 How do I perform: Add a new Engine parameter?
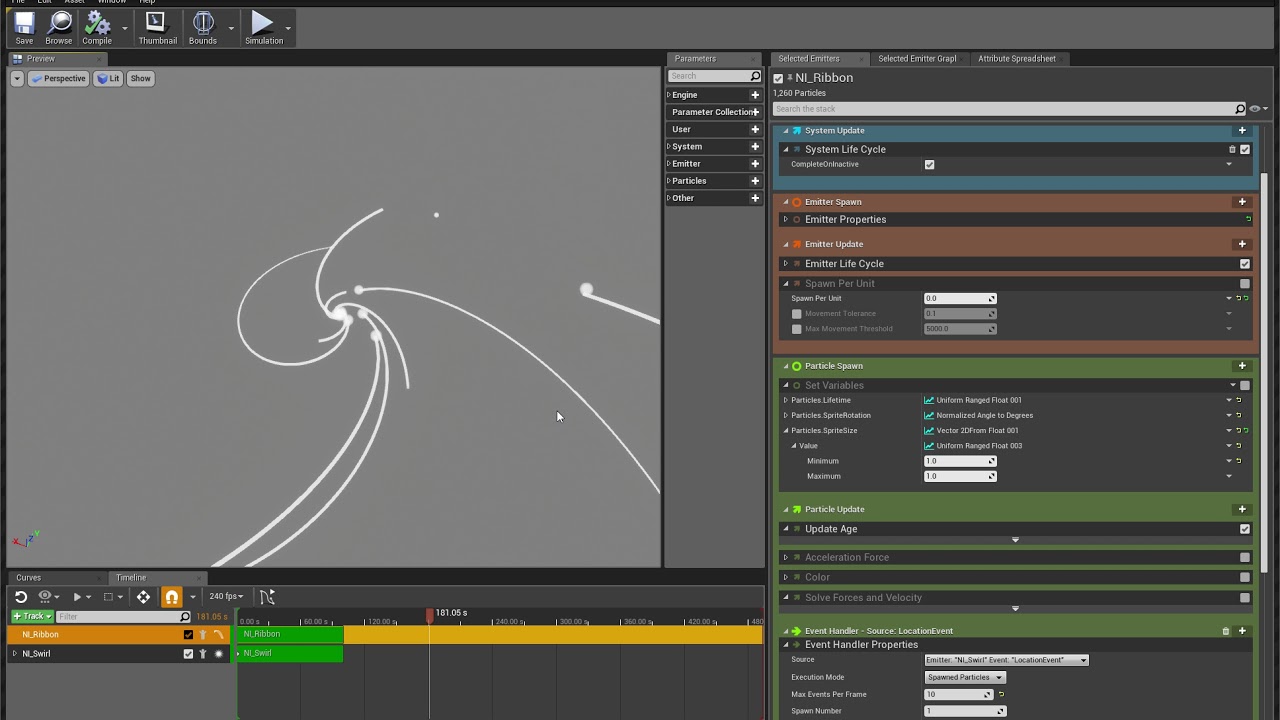(755, 95)
